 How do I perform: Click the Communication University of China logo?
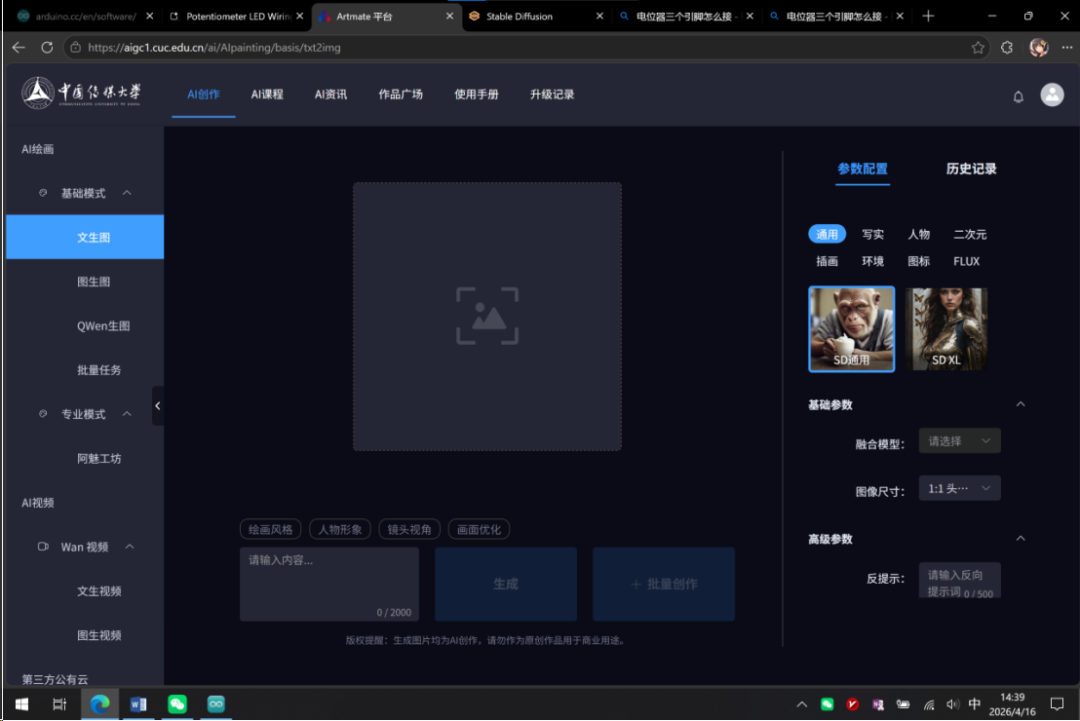81,93
